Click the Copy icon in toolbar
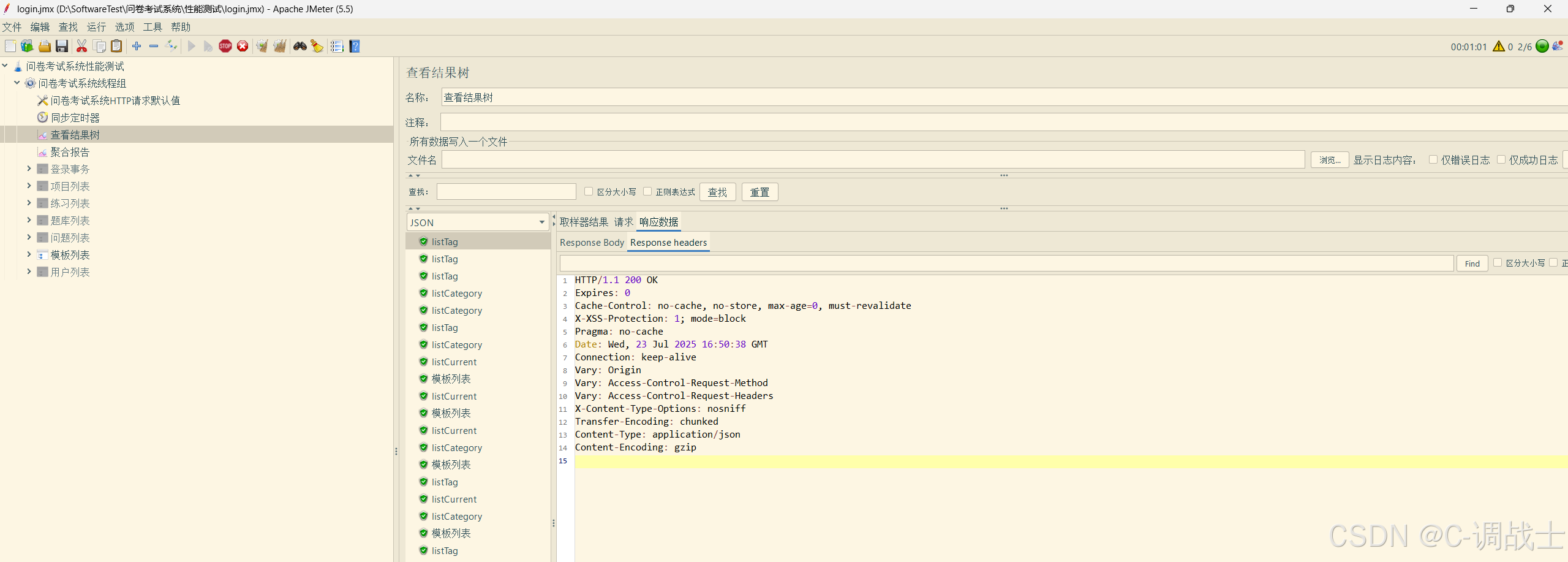Image resolution: width=1568 pixels, height=562 pixels. pos(99,47)
